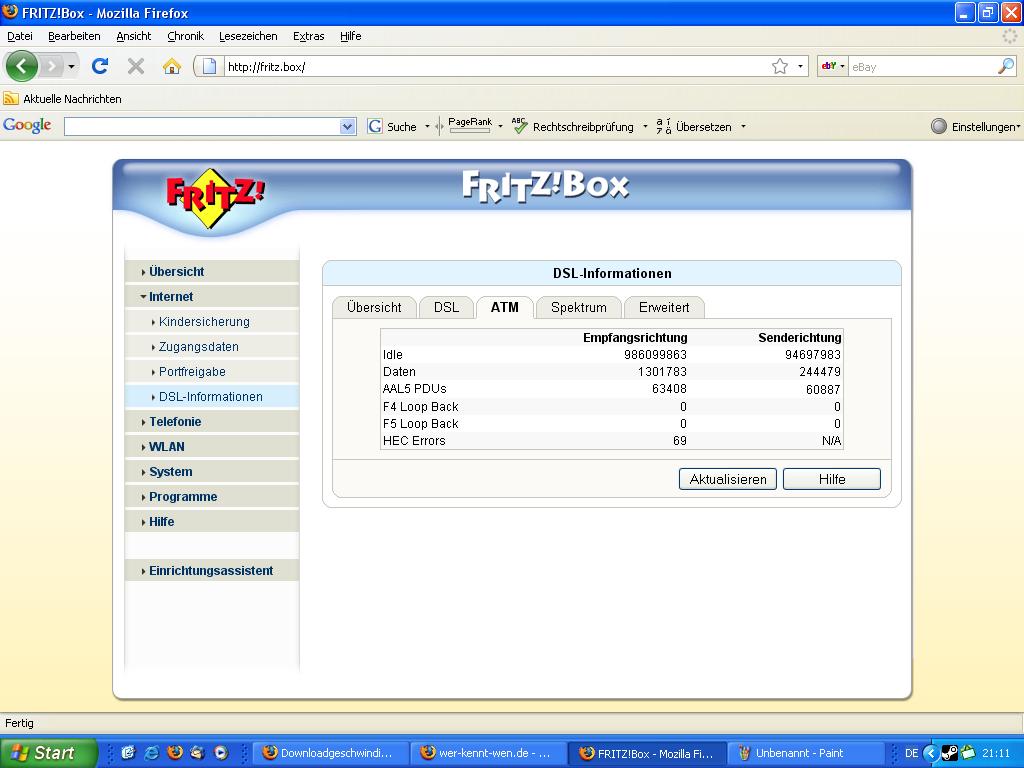This screenshot has width=1024, height=768.
Task: Click the search magnifier icon
Action: (1006, 66)
